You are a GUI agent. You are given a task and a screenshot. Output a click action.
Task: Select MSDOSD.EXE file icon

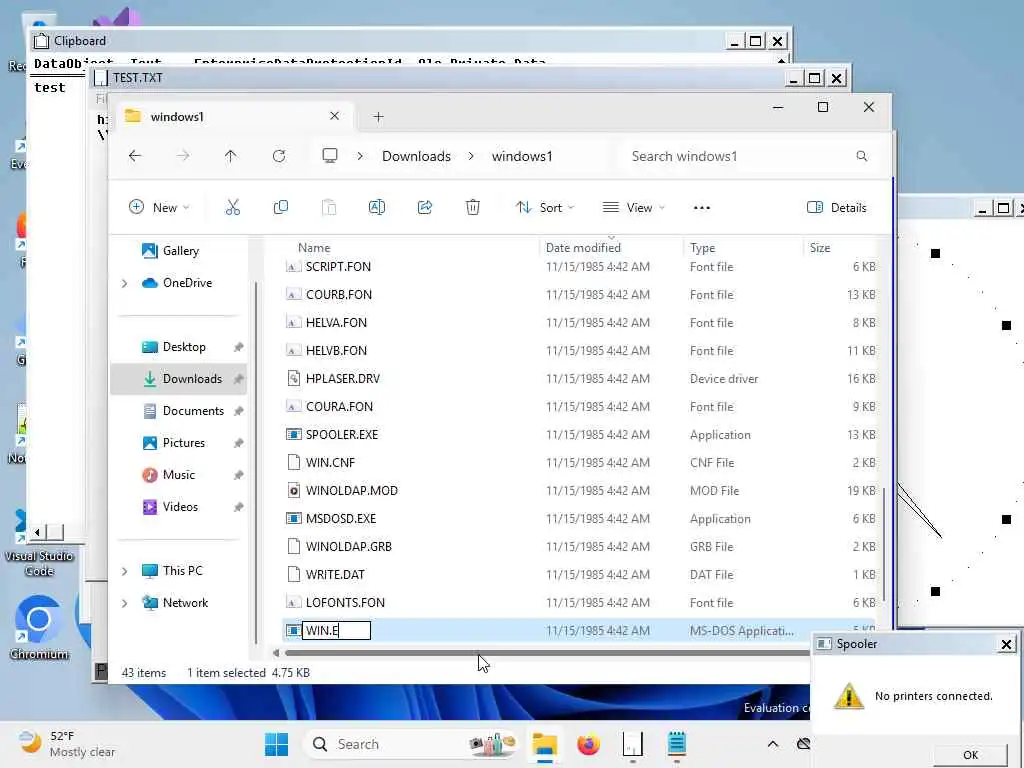(x=294, y=519)
